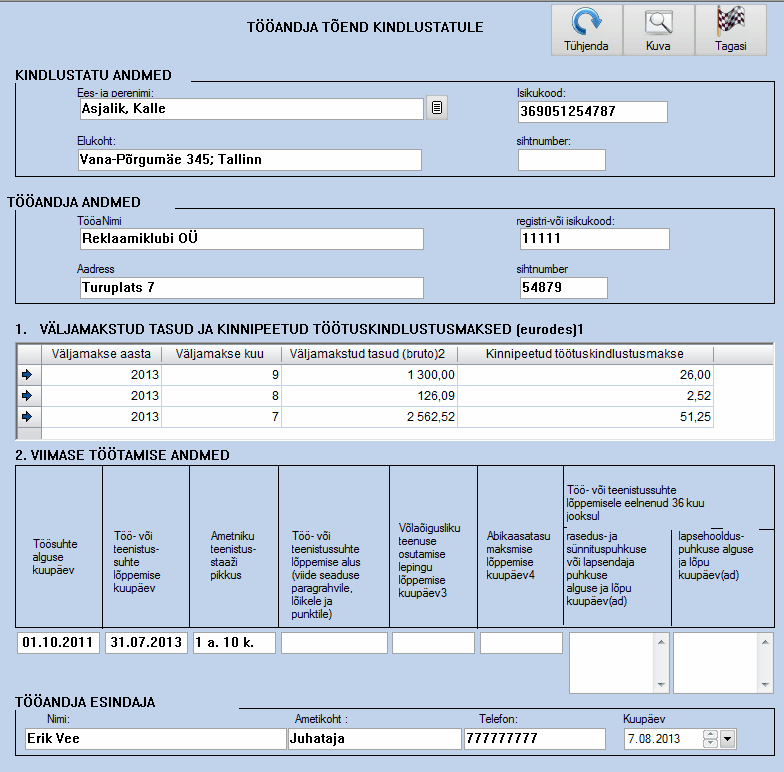Select the gross pay cell 2 562,52
The width and height of the screenshot is (784, 772).
click(x=369, y=416)
